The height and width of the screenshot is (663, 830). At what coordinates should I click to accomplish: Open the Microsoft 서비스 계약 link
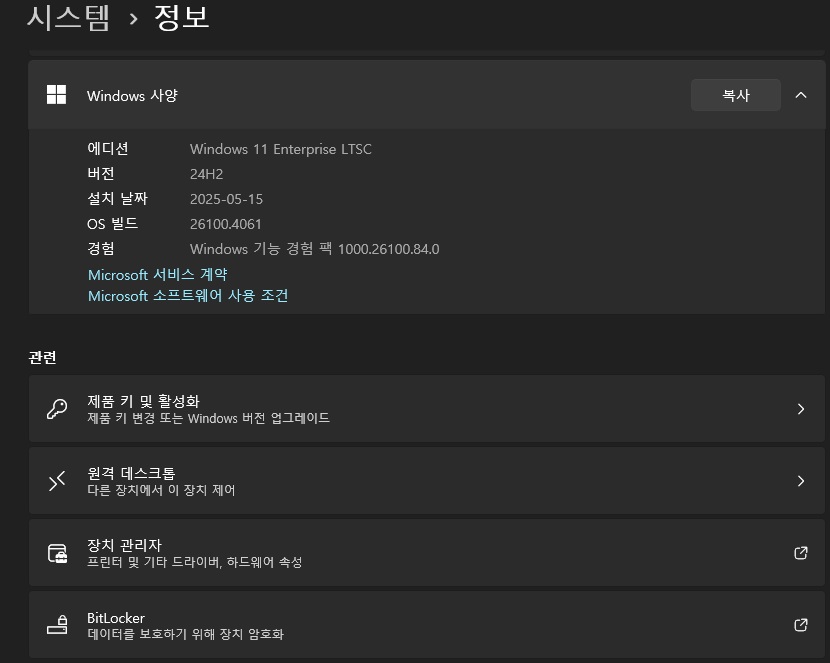pos(158,275)
